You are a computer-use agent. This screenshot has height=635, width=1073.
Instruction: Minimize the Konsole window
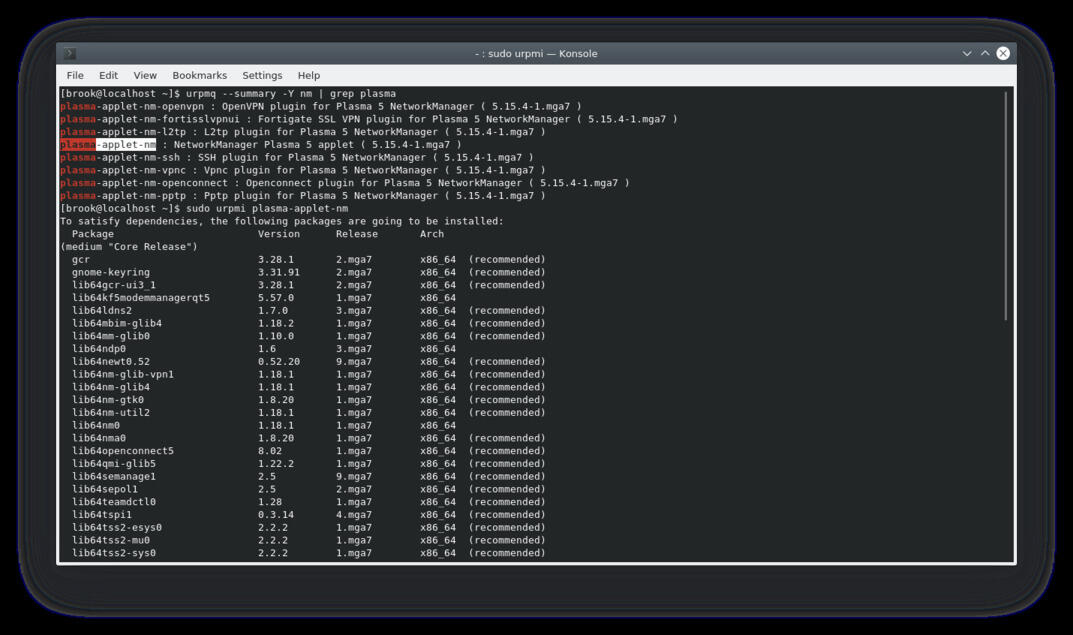967,53
